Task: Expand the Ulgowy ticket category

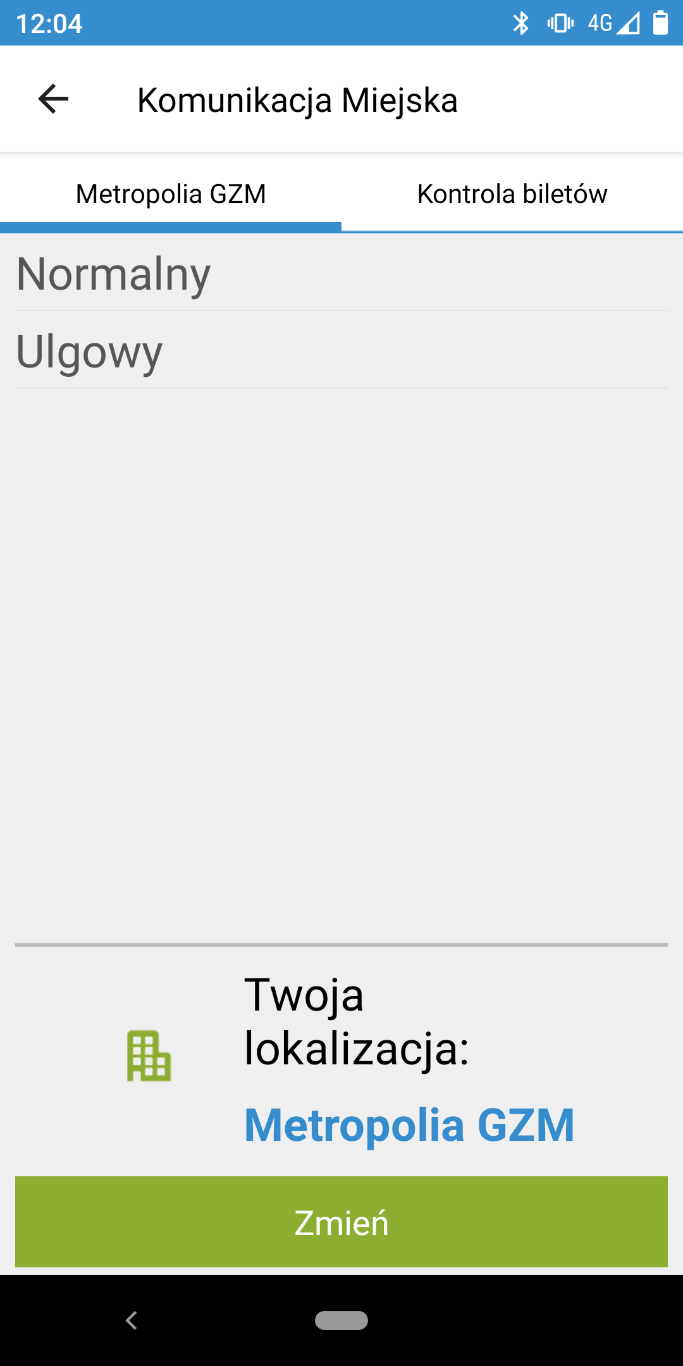Action: (341, 351)
